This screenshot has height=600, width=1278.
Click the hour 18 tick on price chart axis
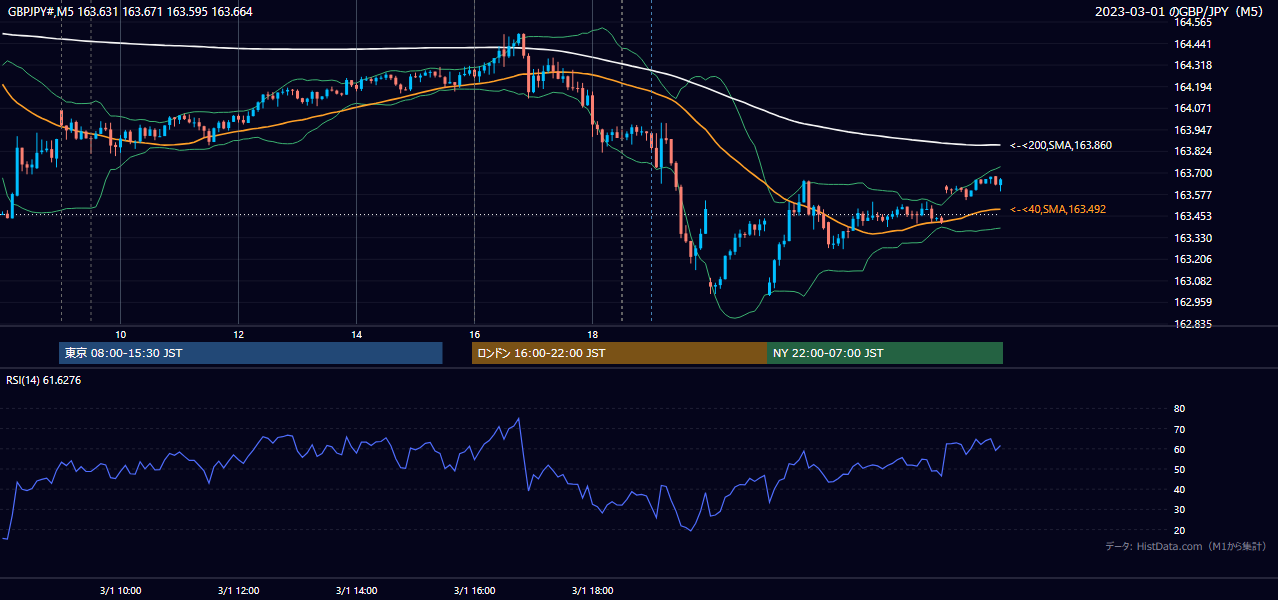(592, 334)
